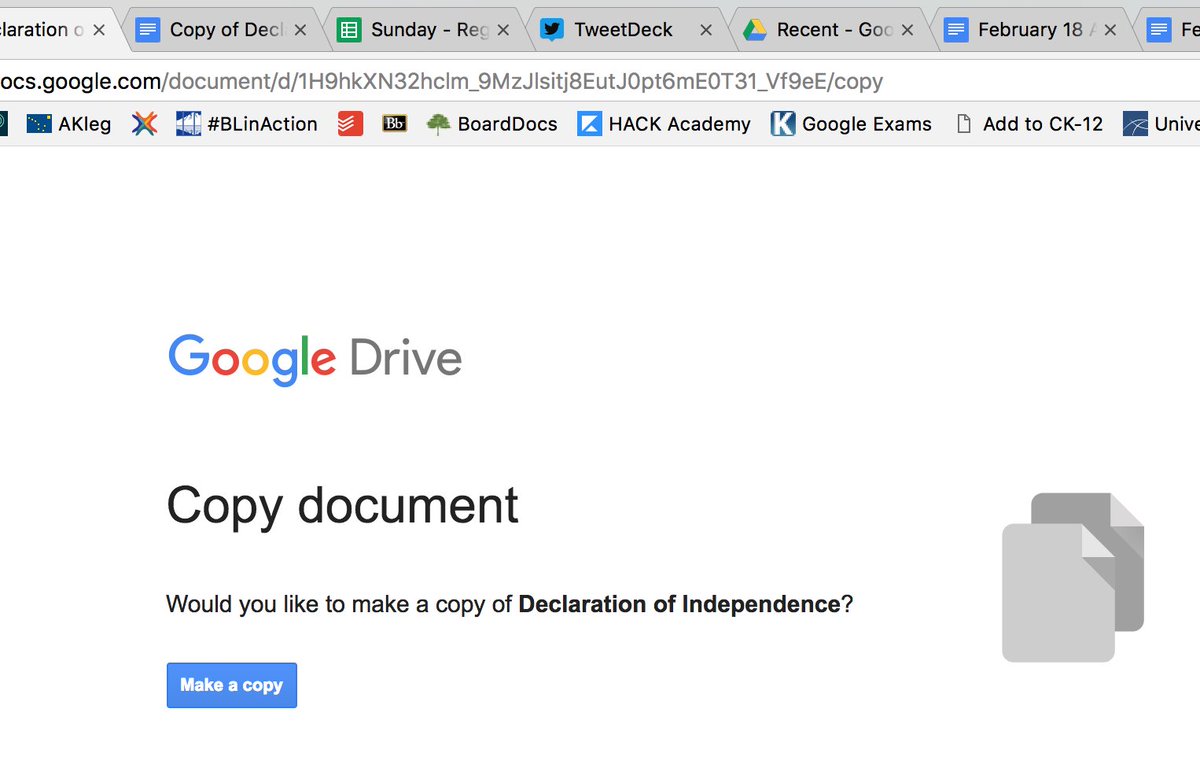The height and width of the screenshot is (779, 1200).
Task: Click the Google Docs icon on Copy of Decl tab
Action: coord(148,30)
